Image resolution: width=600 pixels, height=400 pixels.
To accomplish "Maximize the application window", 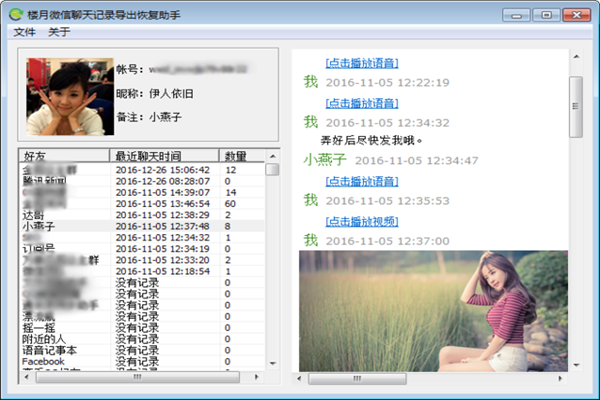I will pos(546,15).
